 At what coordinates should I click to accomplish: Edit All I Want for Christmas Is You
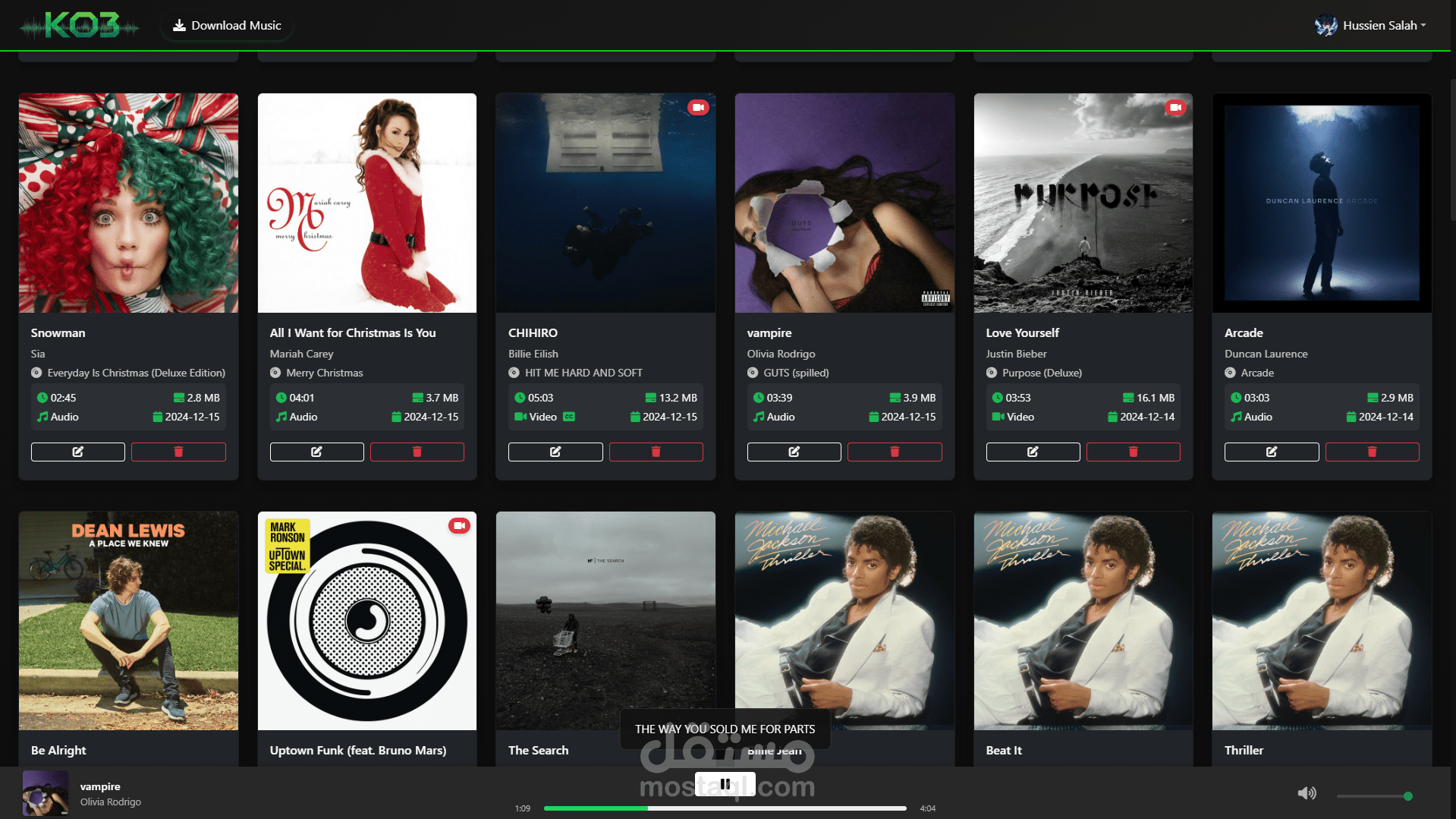(x=316, y=452)
